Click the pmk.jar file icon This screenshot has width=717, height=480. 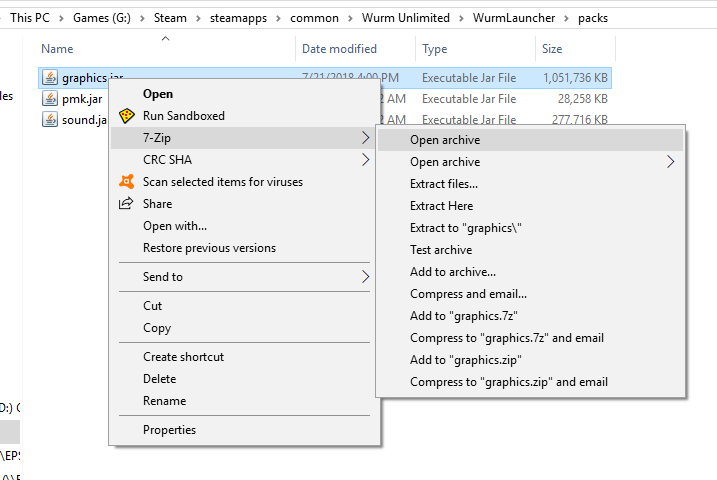click(50, 98)
